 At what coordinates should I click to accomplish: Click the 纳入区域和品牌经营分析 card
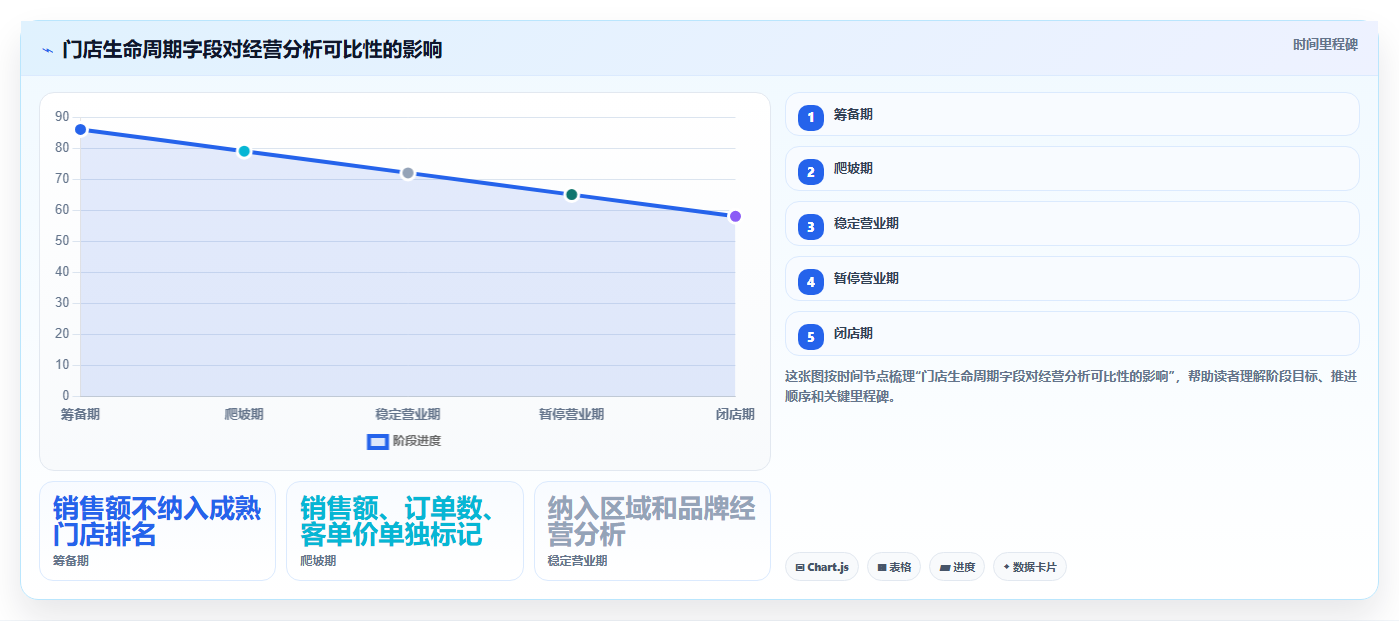(652, 531)
